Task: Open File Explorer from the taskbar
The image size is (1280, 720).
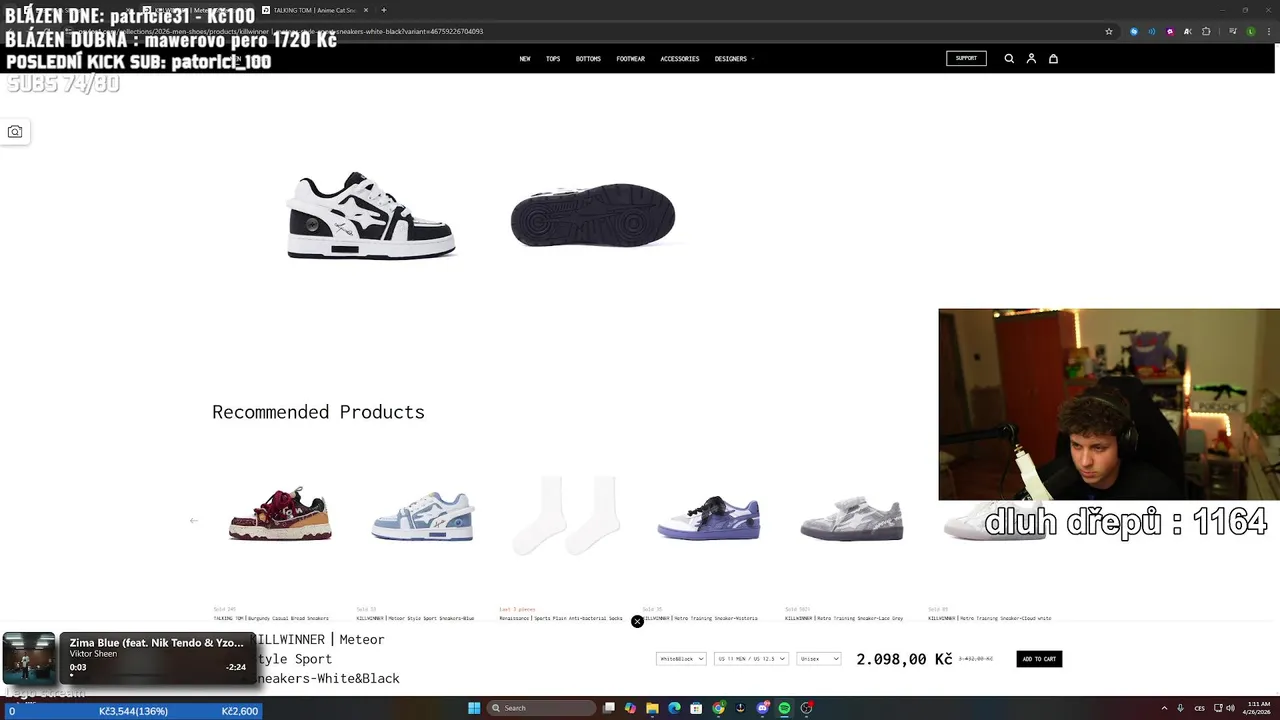Action: coord(652,708)
